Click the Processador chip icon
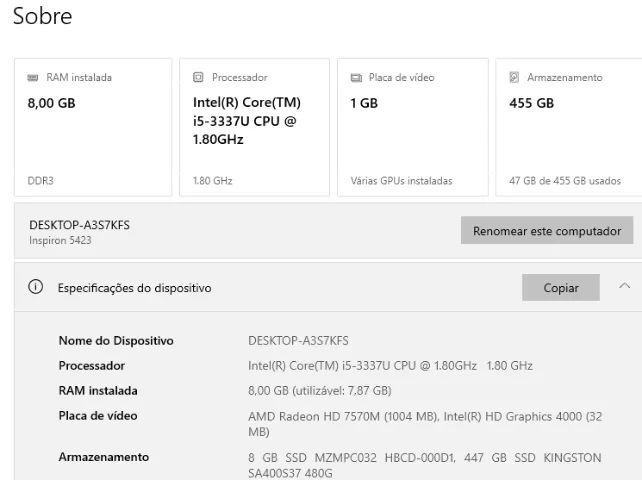Image resolution: width=642 pixels, height=480 pixels. point(198,77)
